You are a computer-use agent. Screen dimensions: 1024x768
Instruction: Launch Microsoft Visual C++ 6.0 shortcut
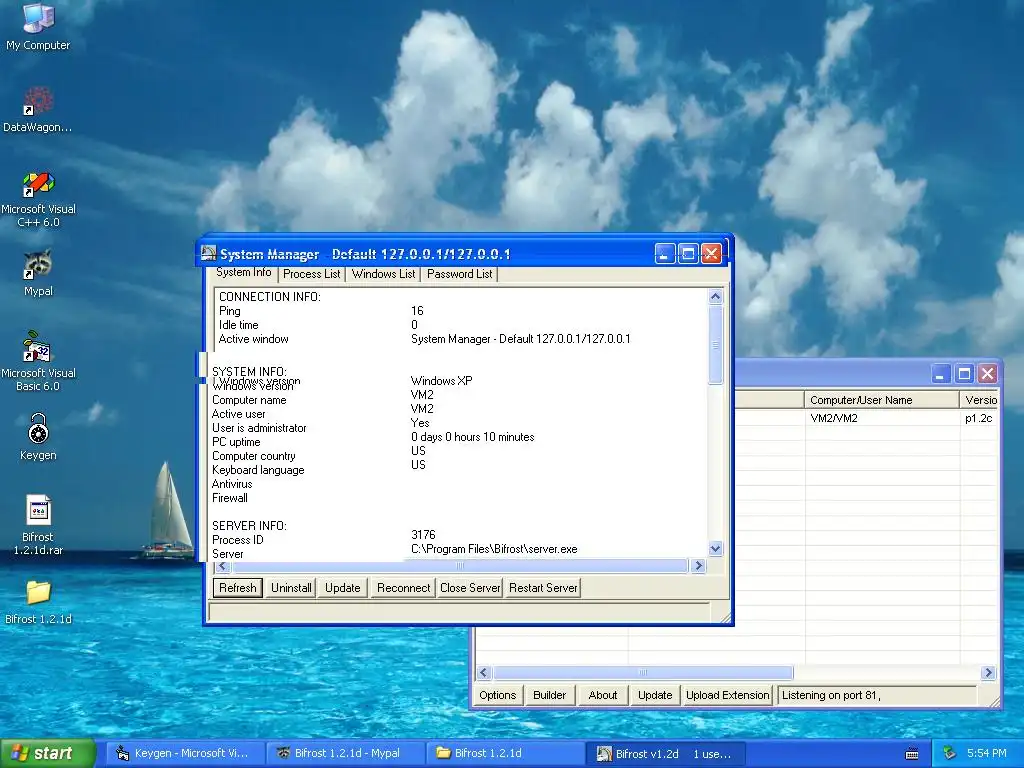[x=38, y=199]
